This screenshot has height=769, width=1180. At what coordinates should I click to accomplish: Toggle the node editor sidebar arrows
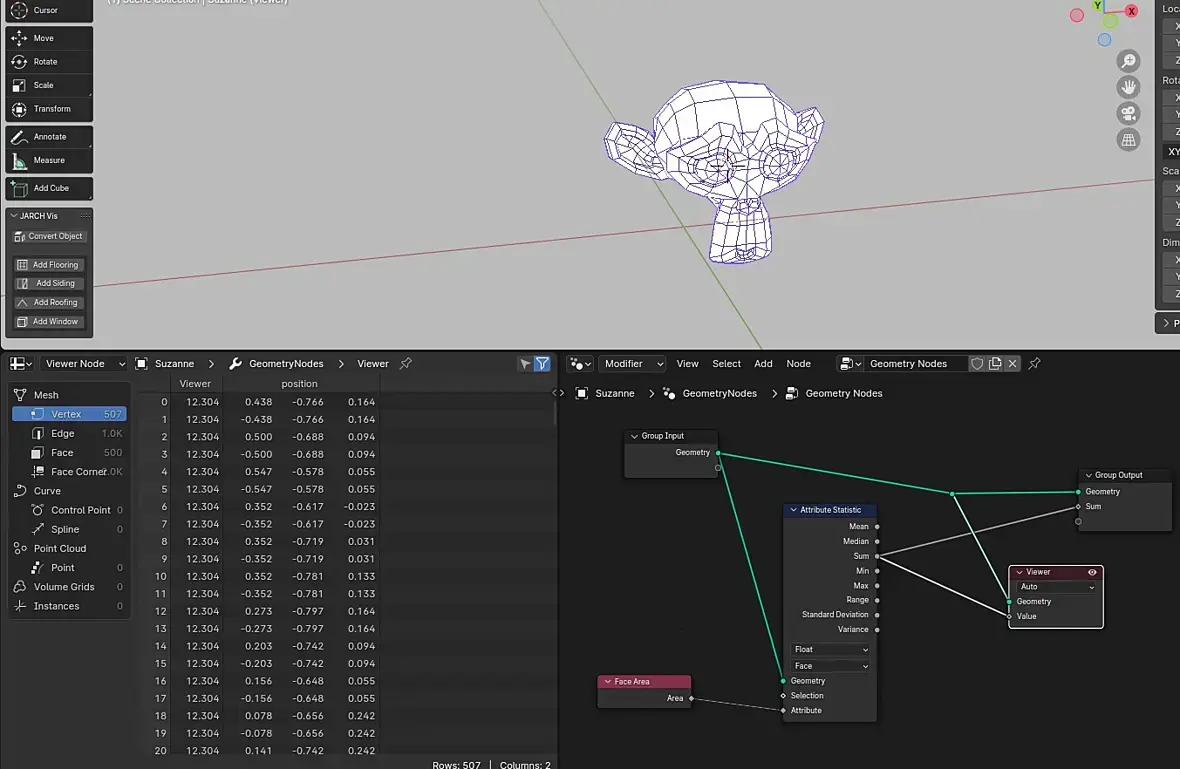click(558, 393)
